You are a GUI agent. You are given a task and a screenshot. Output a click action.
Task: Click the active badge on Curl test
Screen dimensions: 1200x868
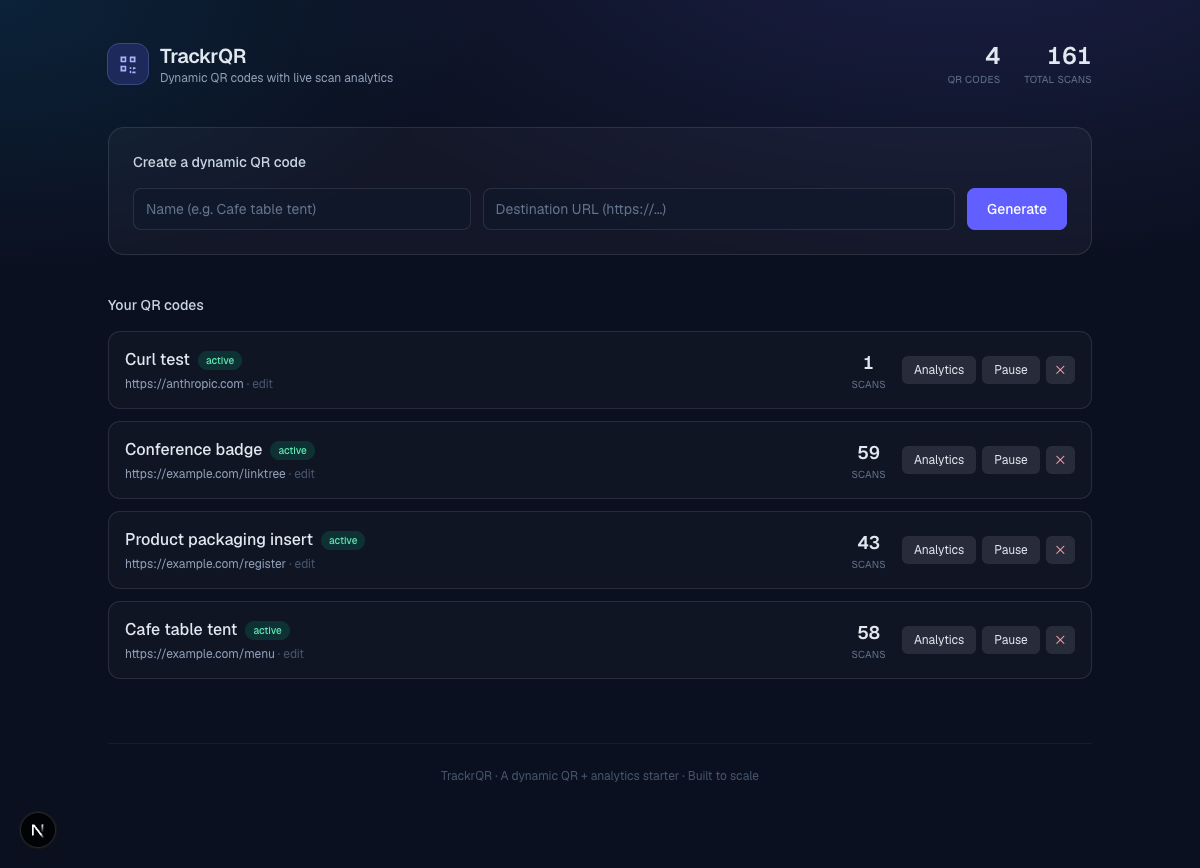click(x=220, y=360)
